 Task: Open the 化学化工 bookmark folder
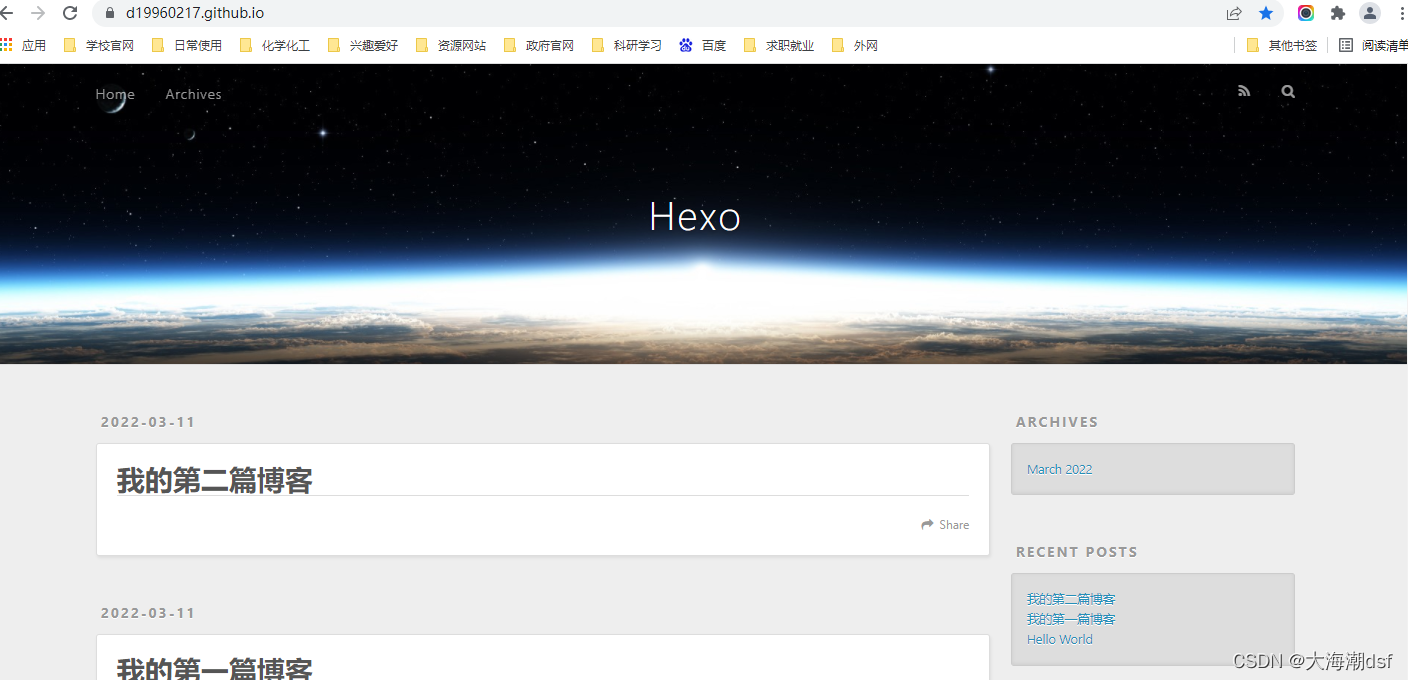point(274,45)
